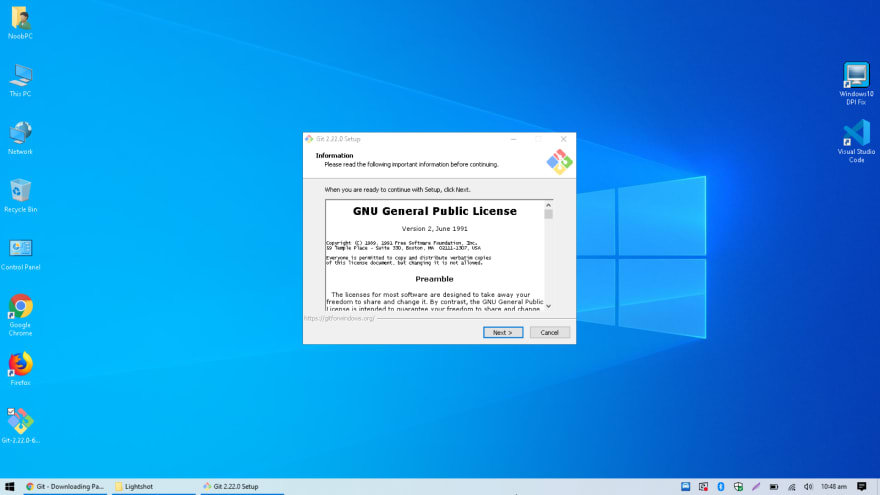Click the Preamble heading in license
880x495 pixels.
tap(434, 279)
